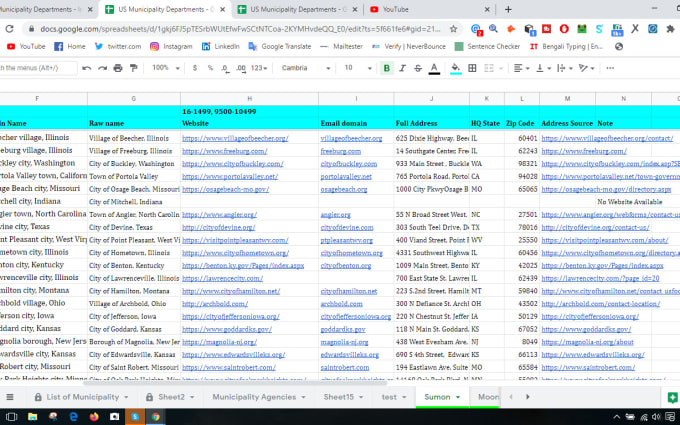Toggle italic formatting
Image resolution: width=680 pixels, height=425 pixels.
click(402, 68)
